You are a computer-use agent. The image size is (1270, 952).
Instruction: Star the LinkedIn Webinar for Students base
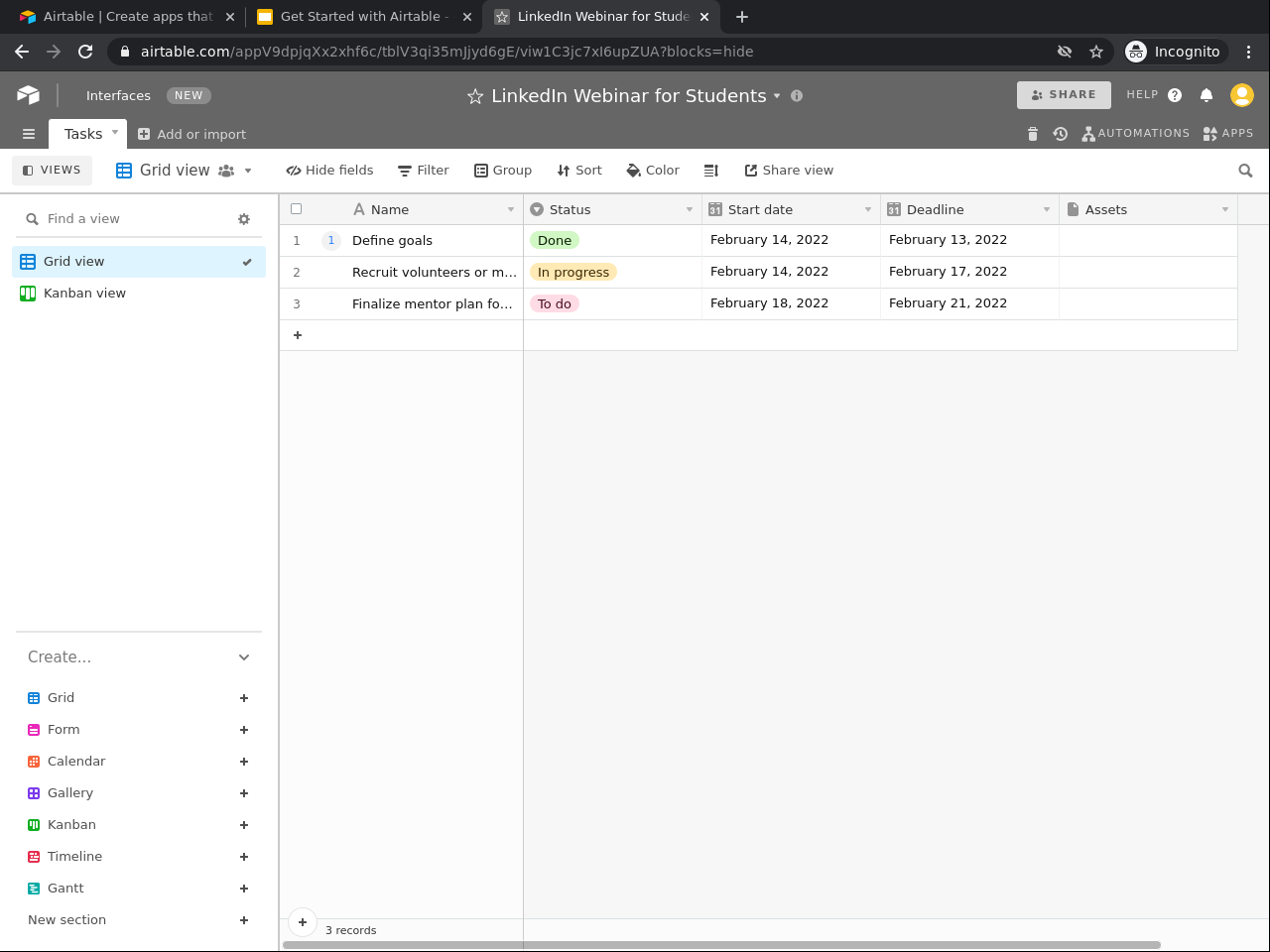(x=475, y=96)
